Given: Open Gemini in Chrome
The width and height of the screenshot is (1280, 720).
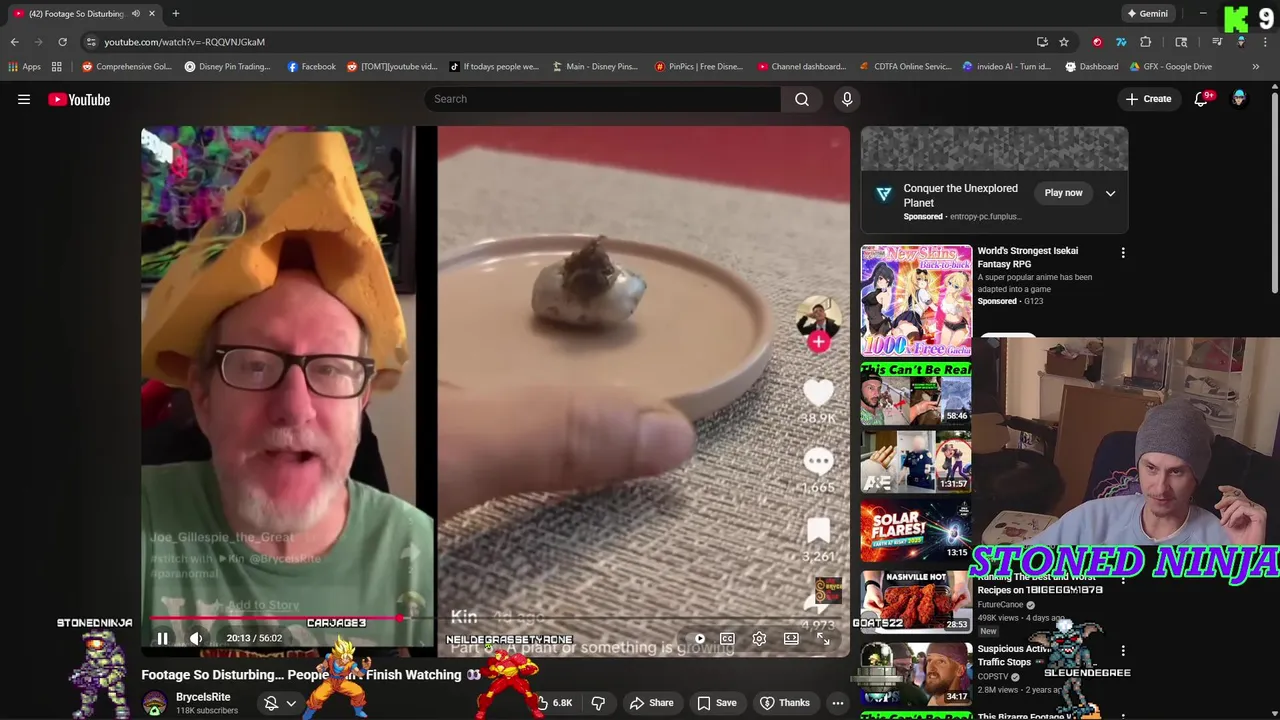Looking at the screenshot, I should (x=1147, y=14).
